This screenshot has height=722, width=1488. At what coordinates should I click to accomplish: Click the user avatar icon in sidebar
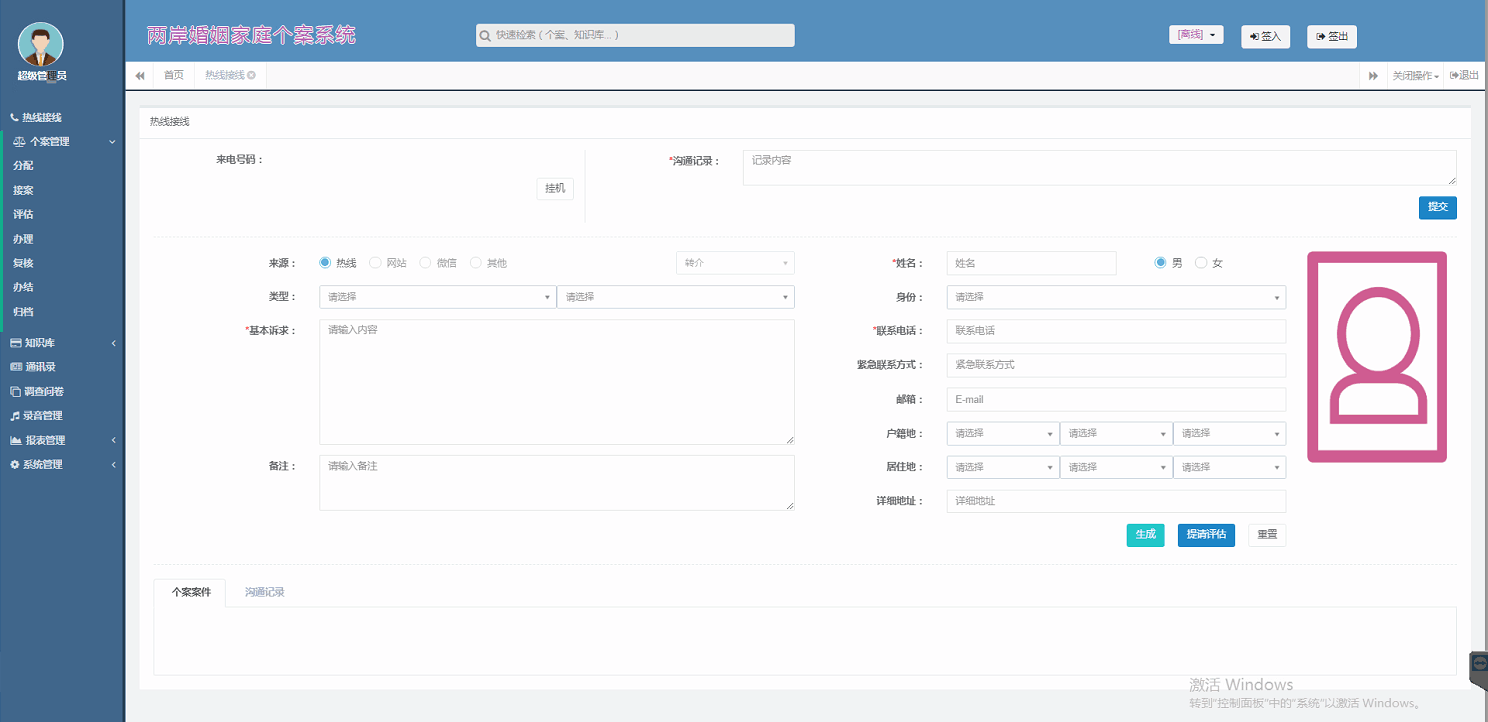click(41, 45)
